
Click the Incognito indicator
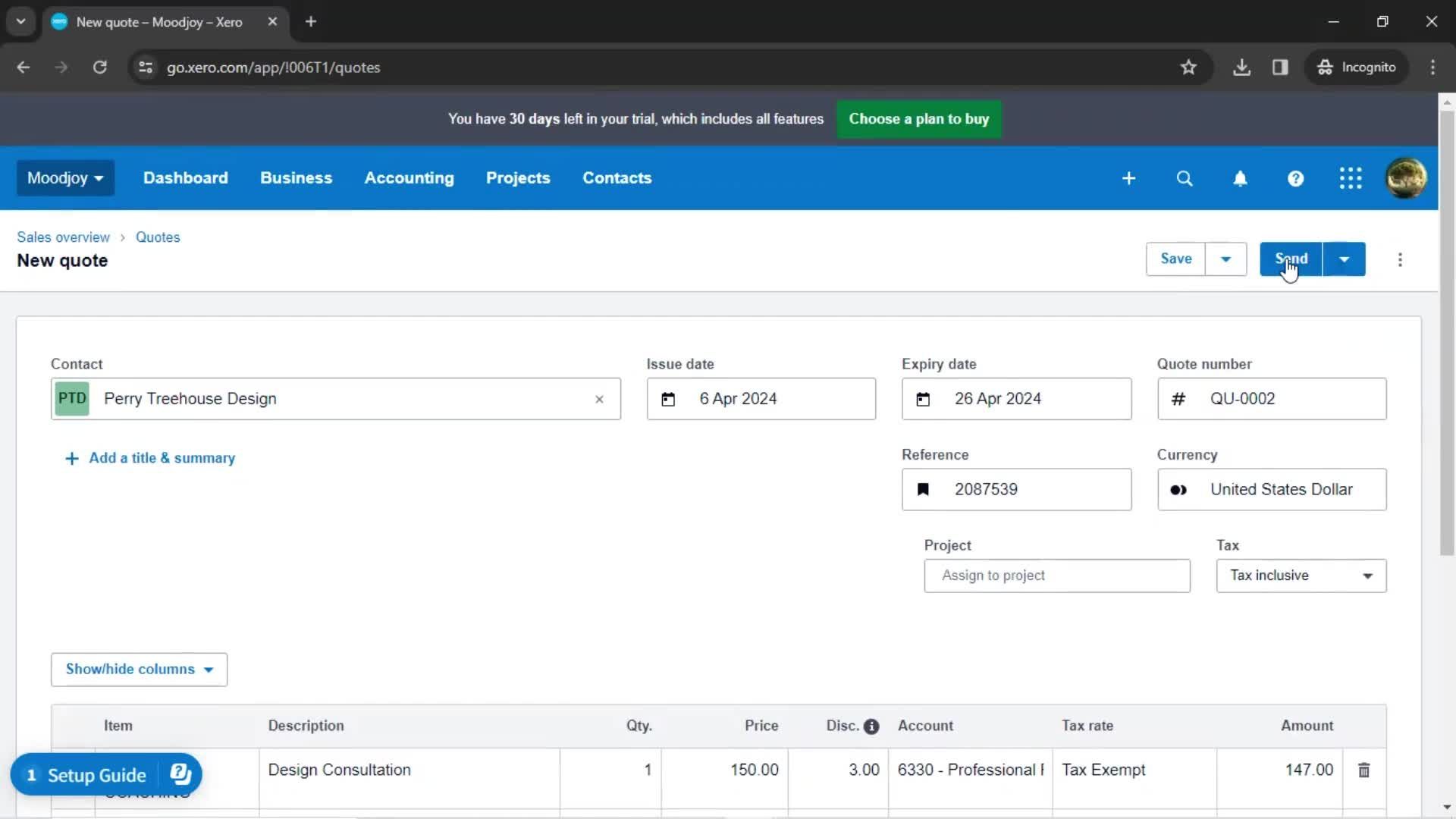(1356, 67)
